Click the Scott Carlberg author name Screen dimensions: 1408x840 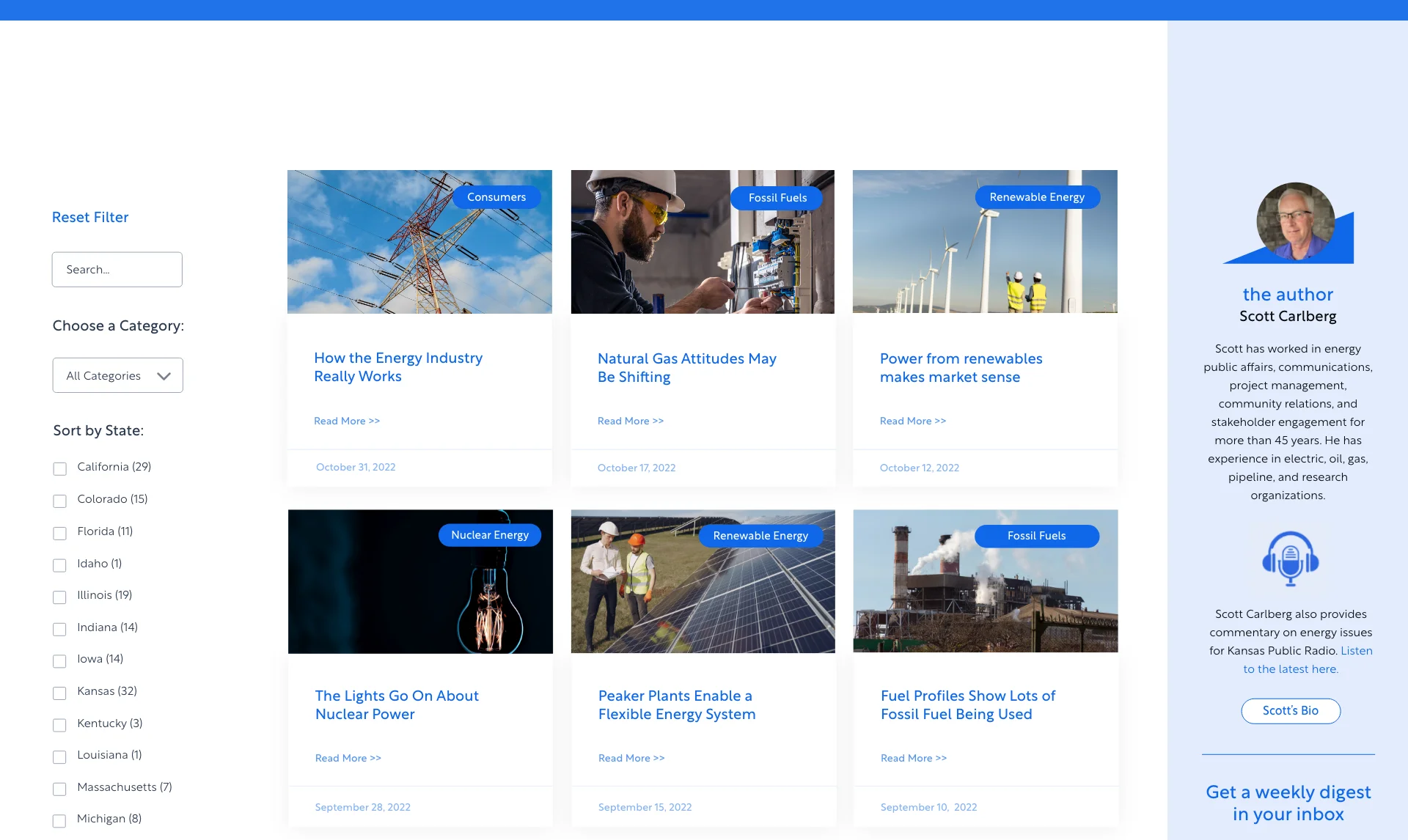tap(1288, 317)
